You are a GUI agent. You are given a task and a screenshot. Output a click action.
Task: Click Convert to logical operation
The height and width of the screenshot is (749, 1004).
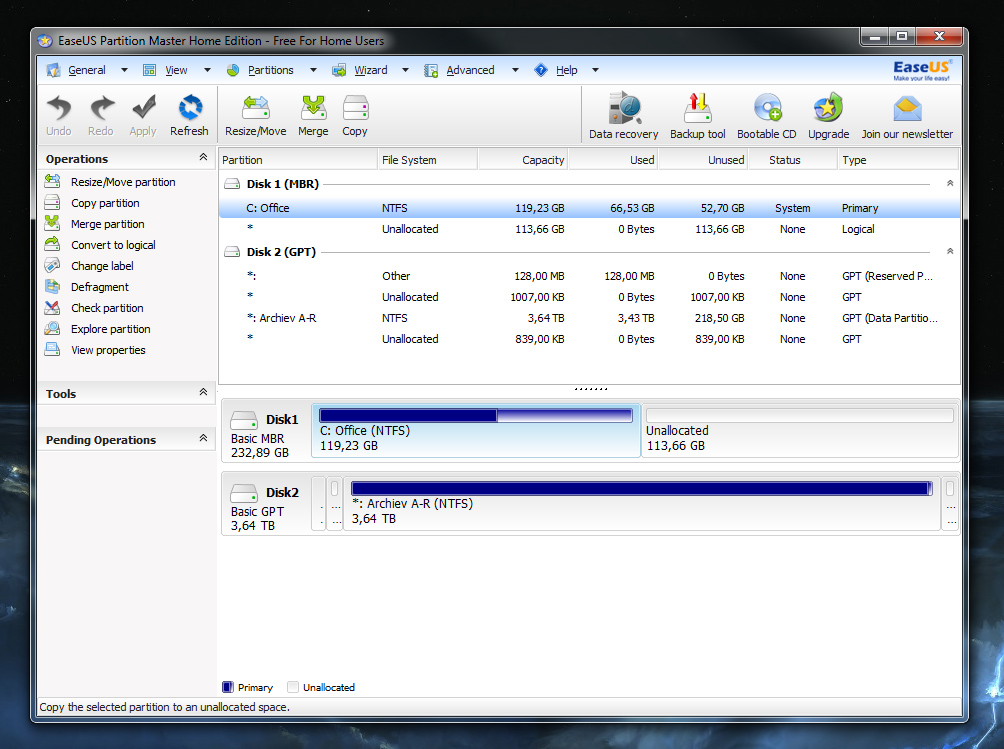113,245
